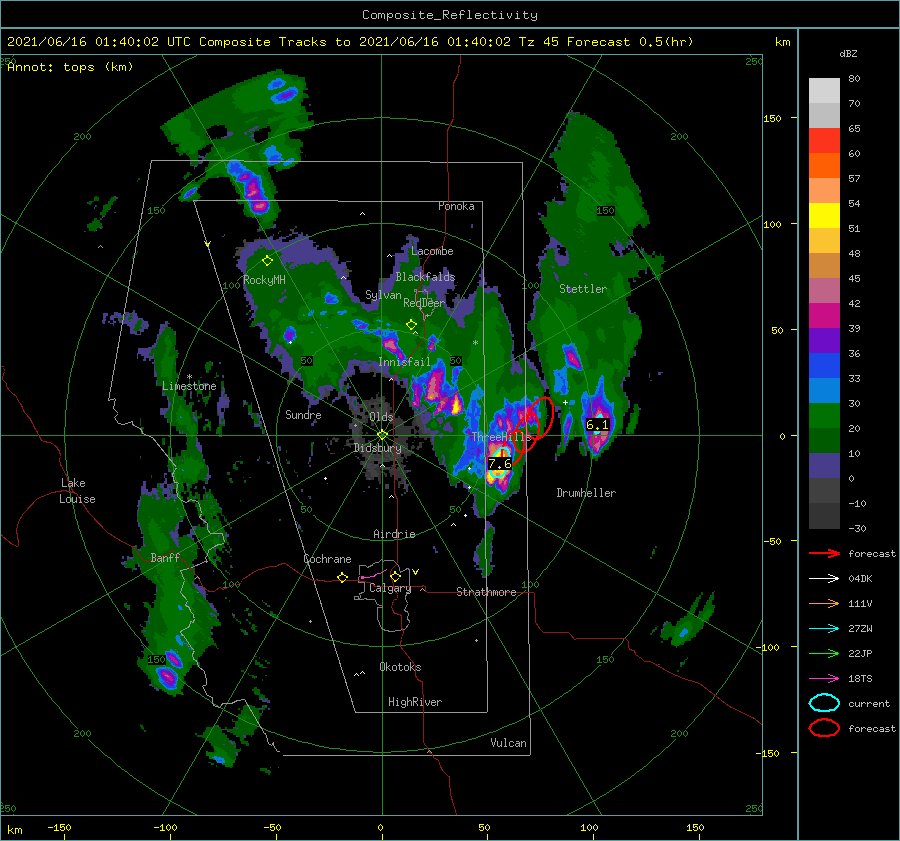900x841 pixels.
Task: Click the cyan current ellipse in the legend
Action: click(824, 703)
